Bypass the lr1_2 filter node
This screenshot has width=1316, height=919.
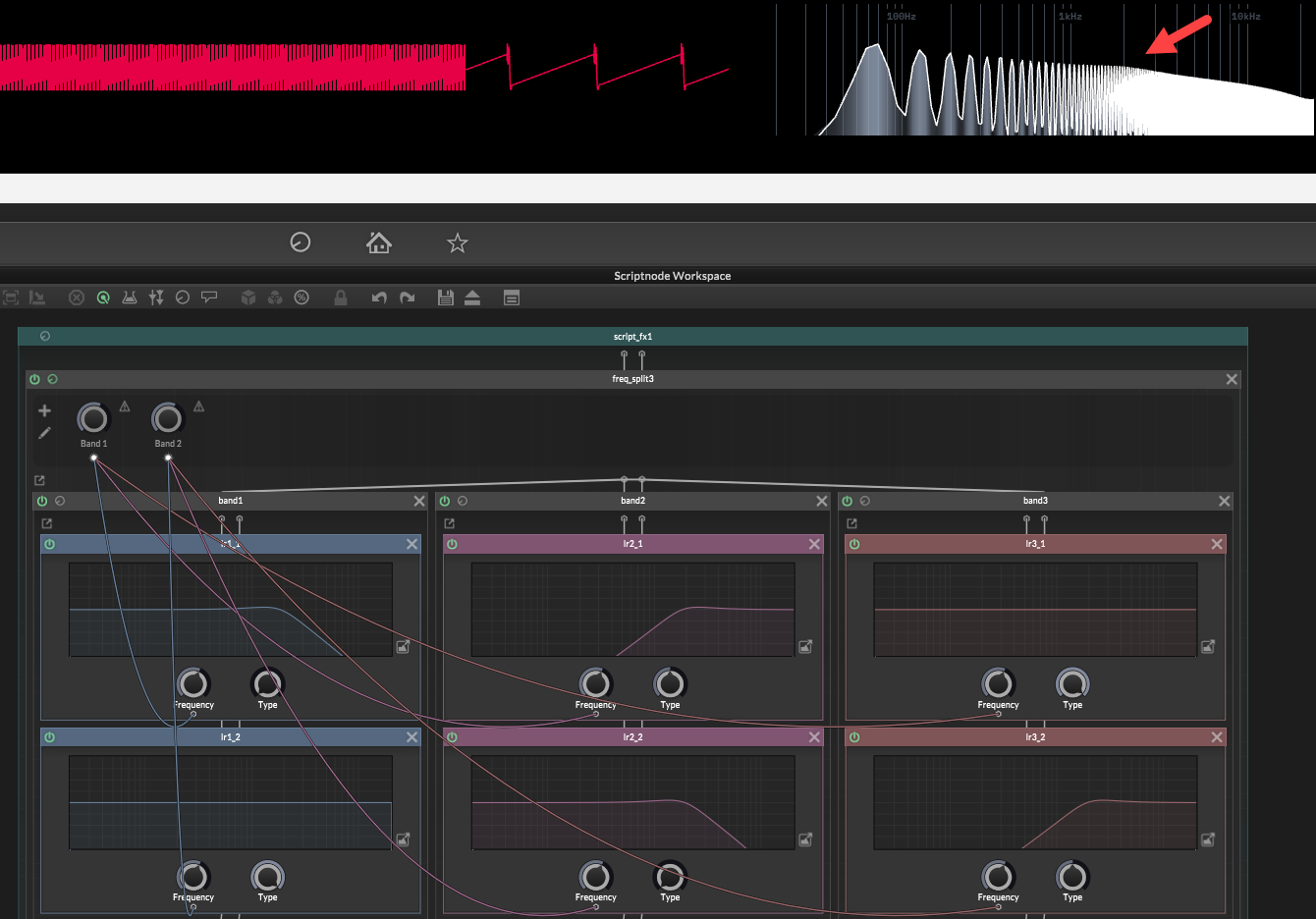(x=49, y=736)
